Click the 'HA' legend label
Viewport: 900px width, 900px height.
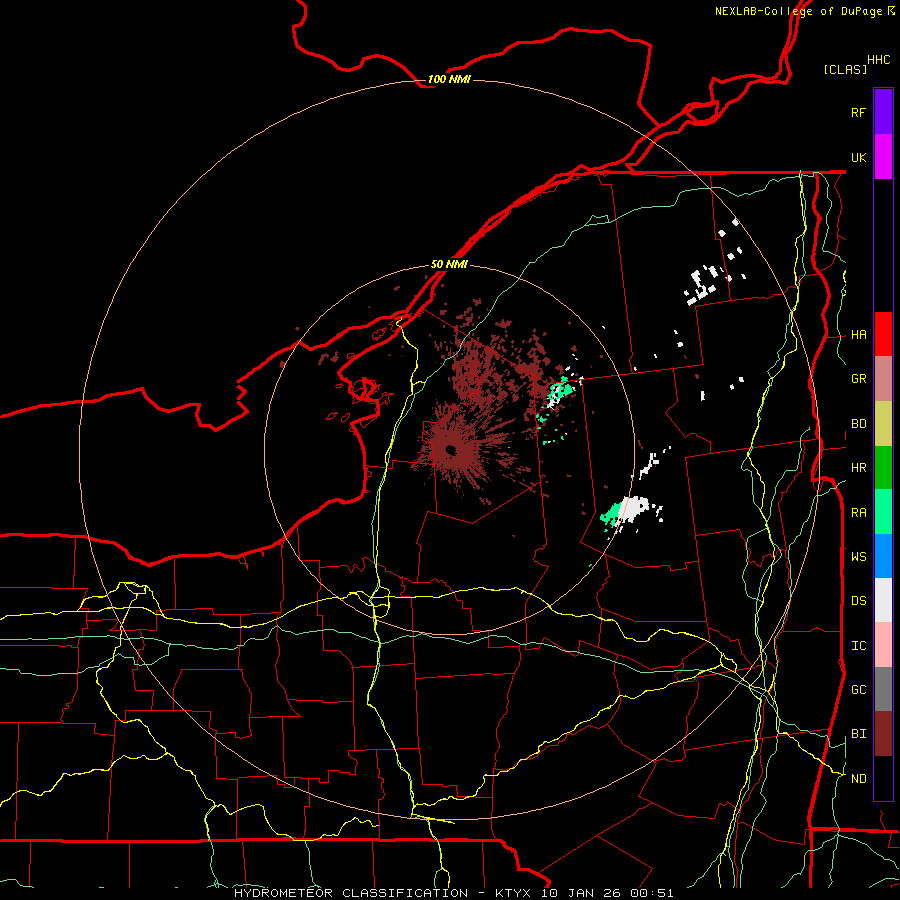(x=858, y=334)
